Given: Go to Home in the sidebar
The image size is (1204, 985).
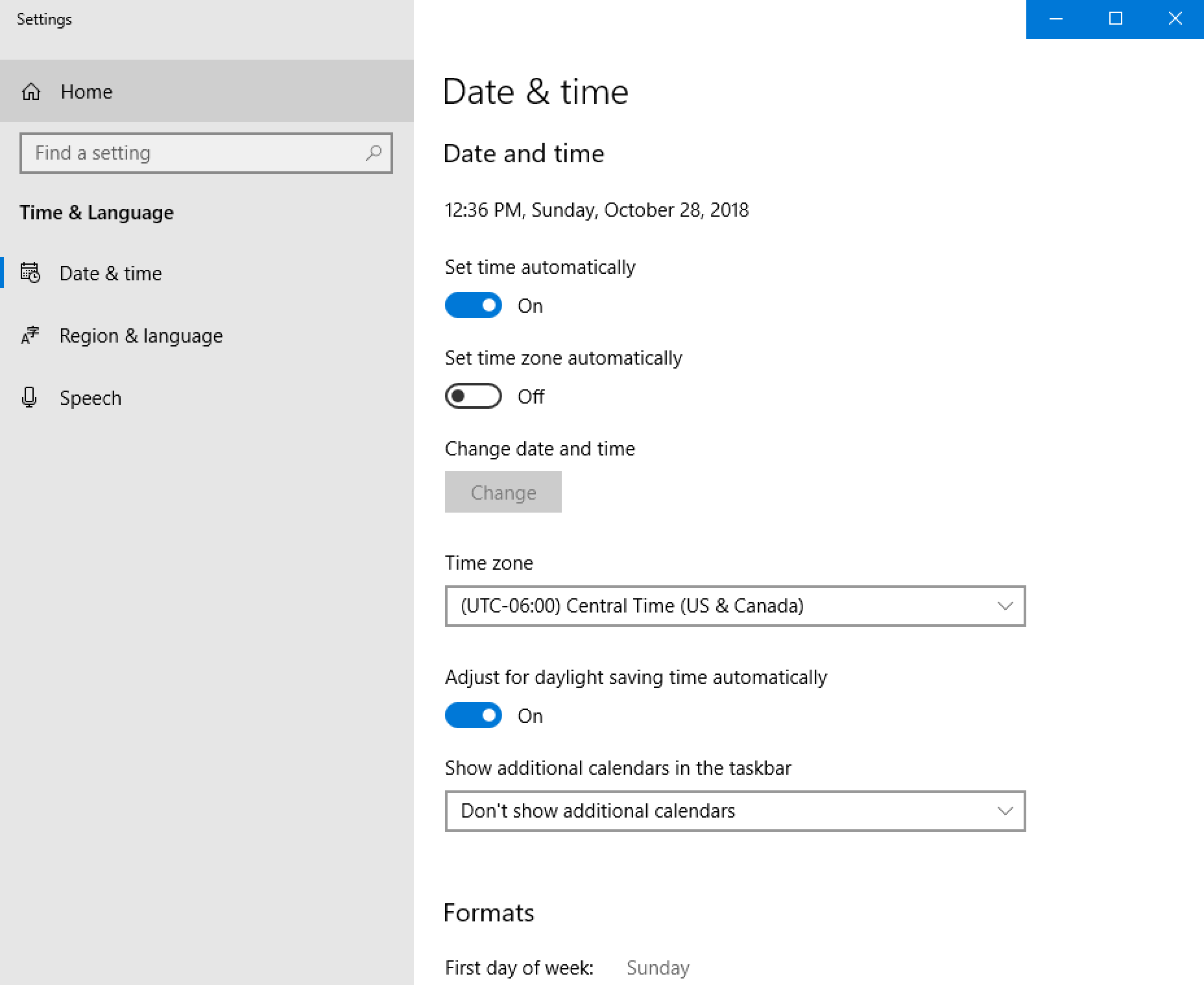Looking at the screenshot, I should click(86, 91).
